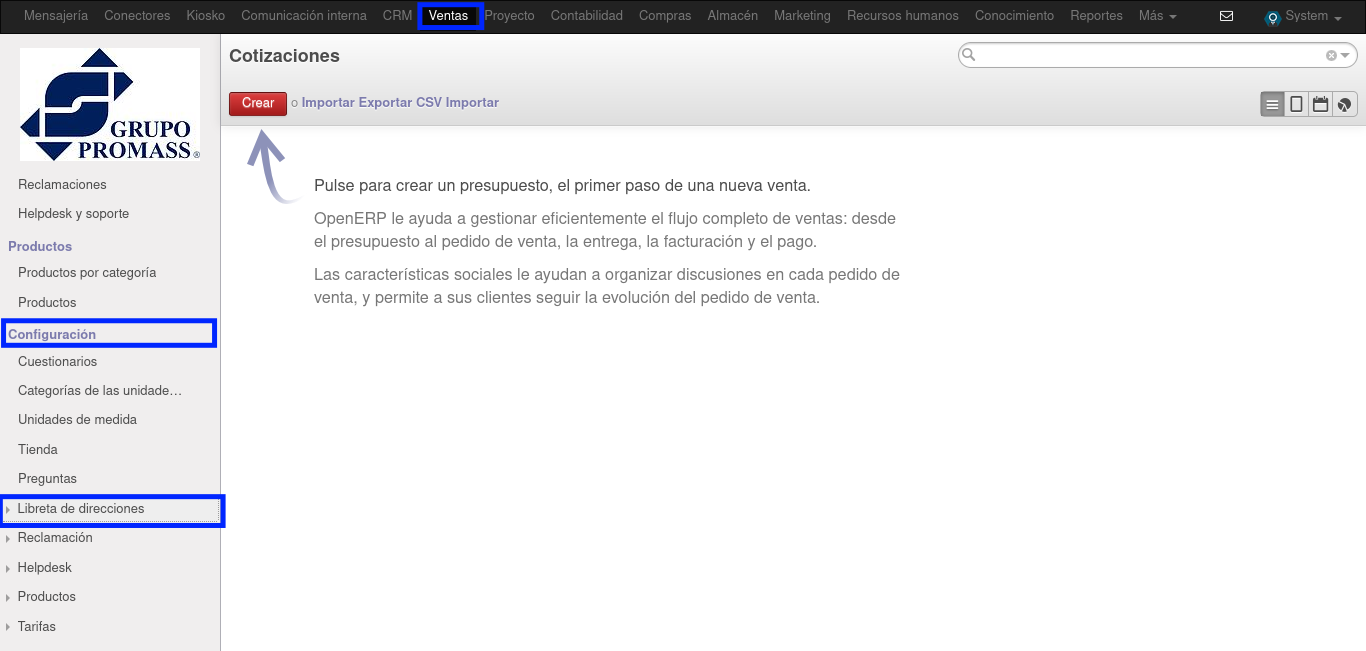The width and height of the screenshot is (1366, 651).
Task: Open the Conocimiento menu
Action: (x=1014, y=16)
